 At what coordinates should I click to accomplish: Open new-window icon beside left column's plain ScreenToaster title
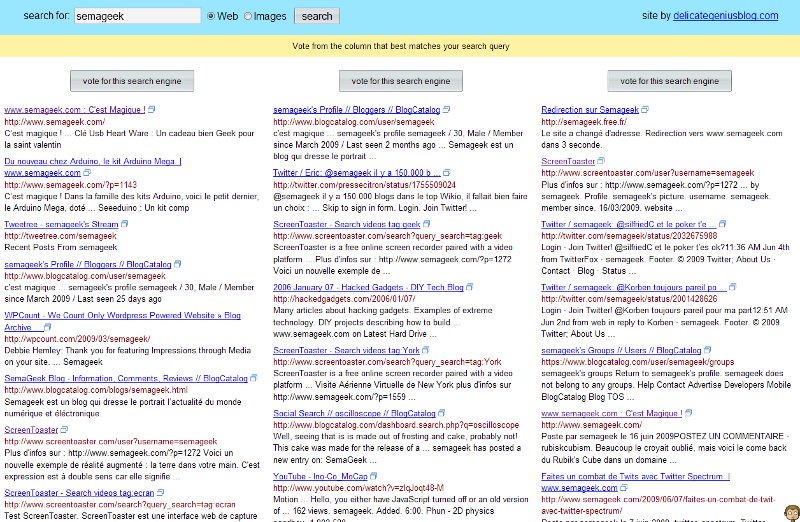[64, 429]
